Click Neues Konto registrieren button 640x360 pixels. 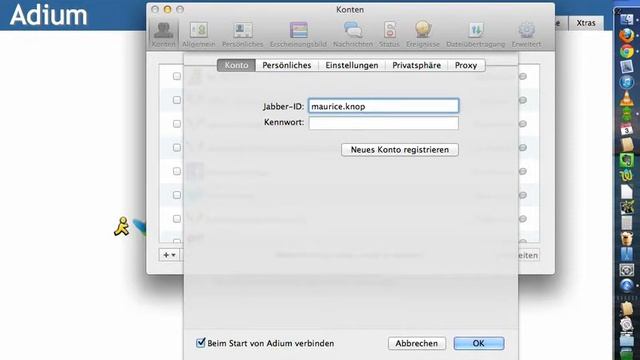[400, 150]
